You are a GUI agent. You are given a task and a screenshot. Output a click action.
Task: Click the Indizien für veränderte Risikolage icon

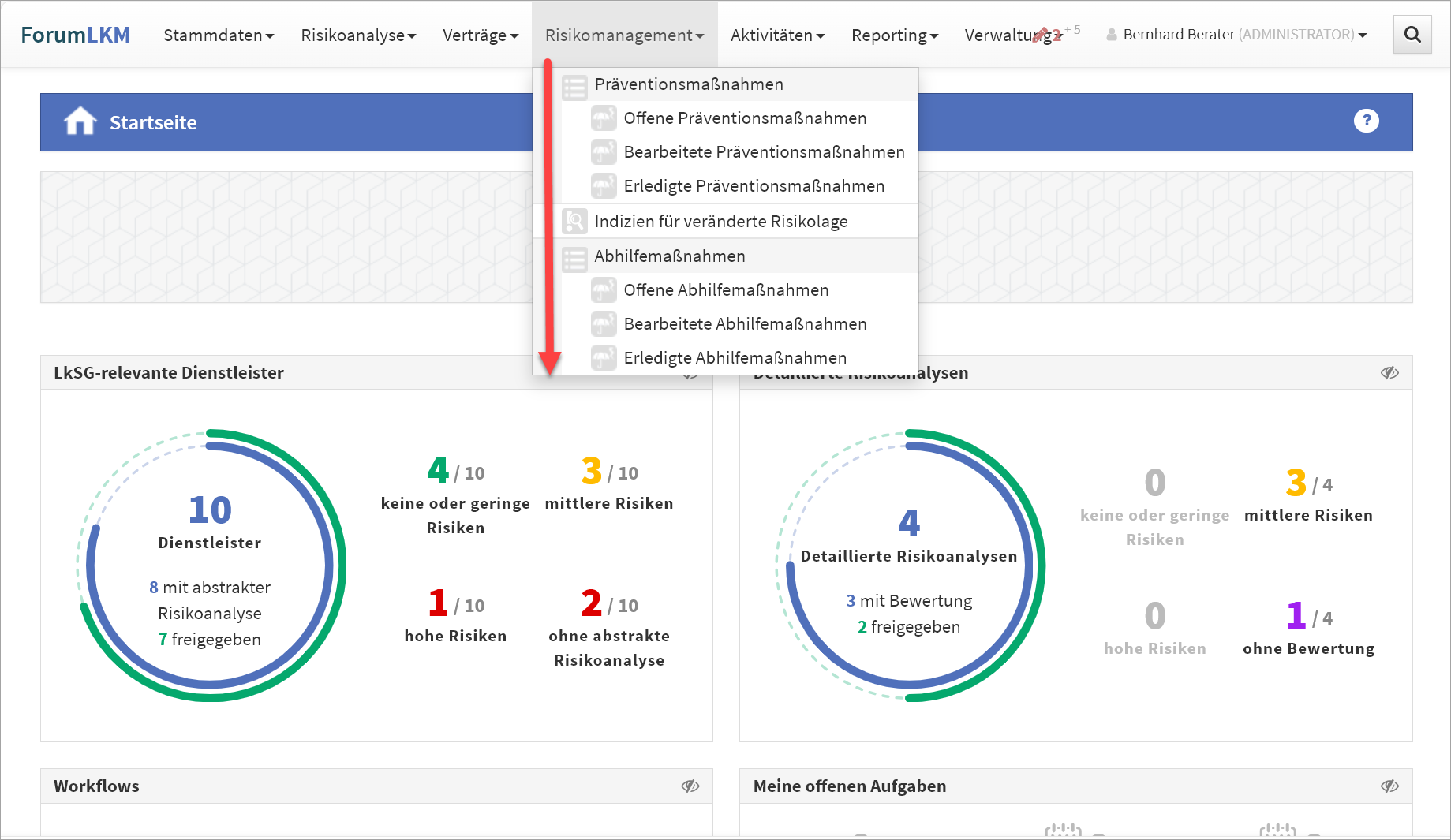[x=574, y=222]
